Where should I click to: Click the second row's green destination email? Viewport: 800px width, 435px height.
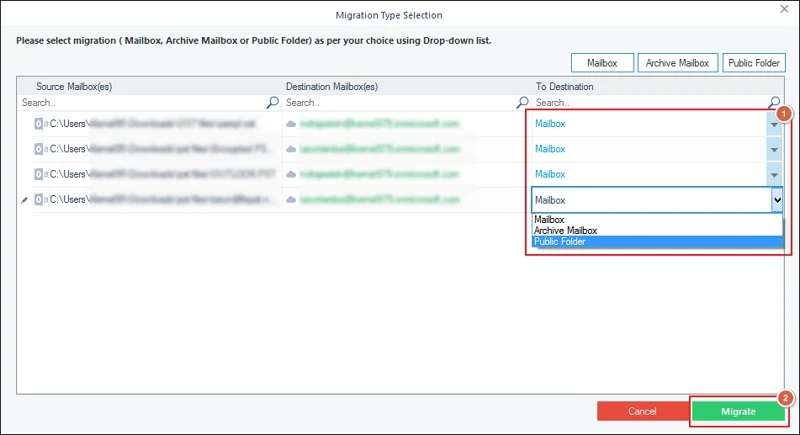[380, 149]
